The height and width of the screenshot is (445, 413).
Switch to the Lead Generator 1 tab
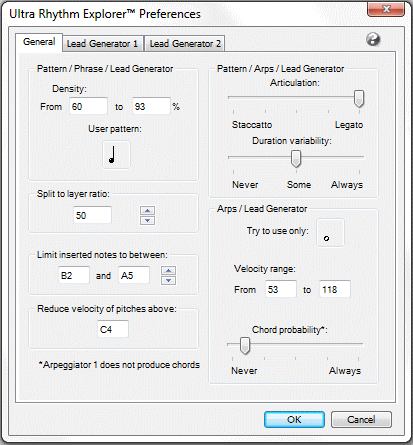(x=102, y=44)
